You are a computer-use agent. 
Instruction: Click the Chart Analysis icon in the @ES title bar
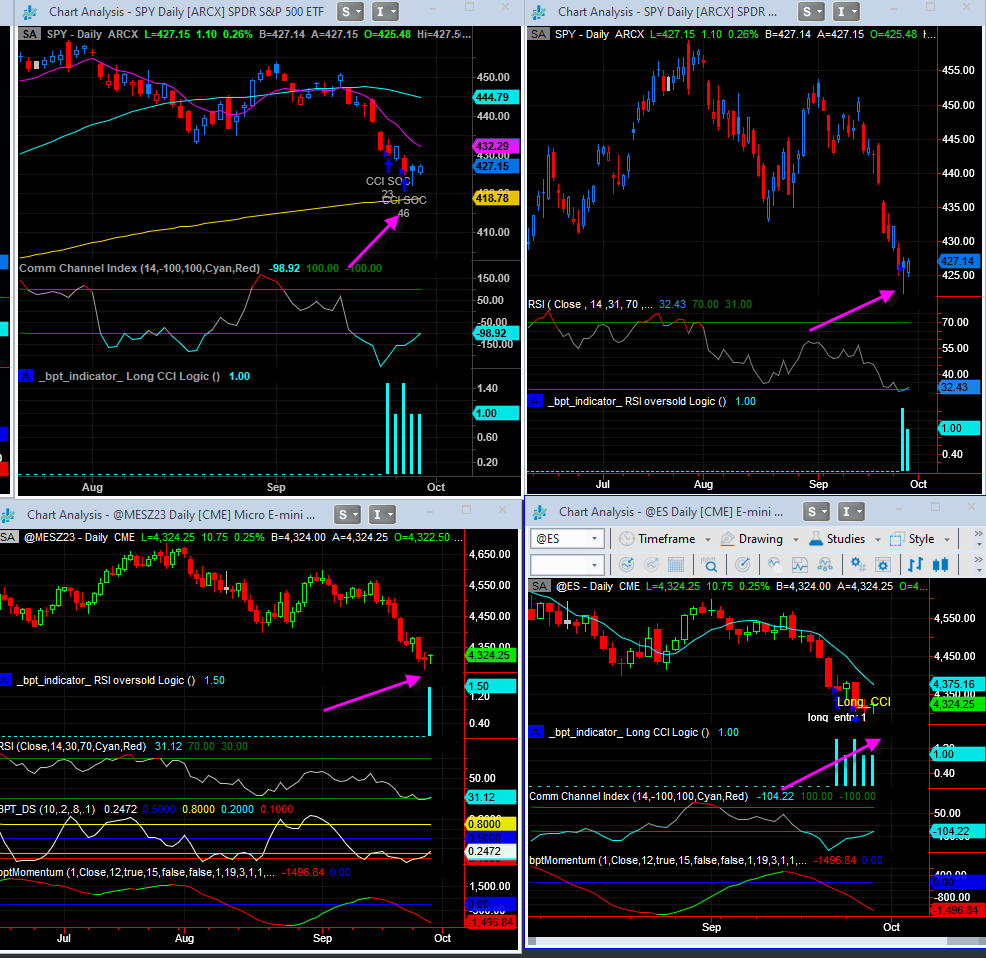pos(540,513)
